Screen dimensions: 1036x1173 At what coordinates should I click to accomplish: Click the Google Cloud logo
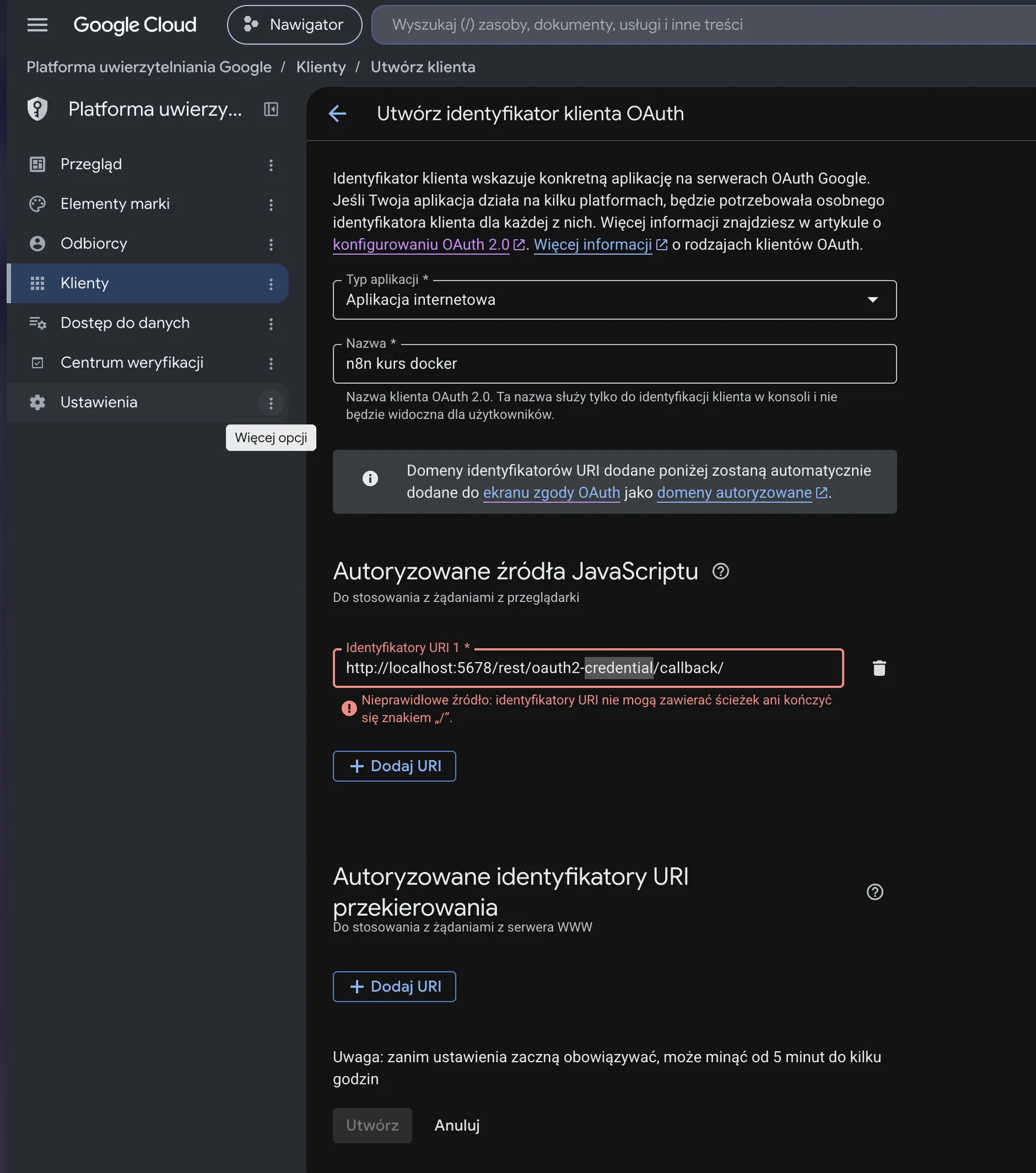tap(135, 25)
